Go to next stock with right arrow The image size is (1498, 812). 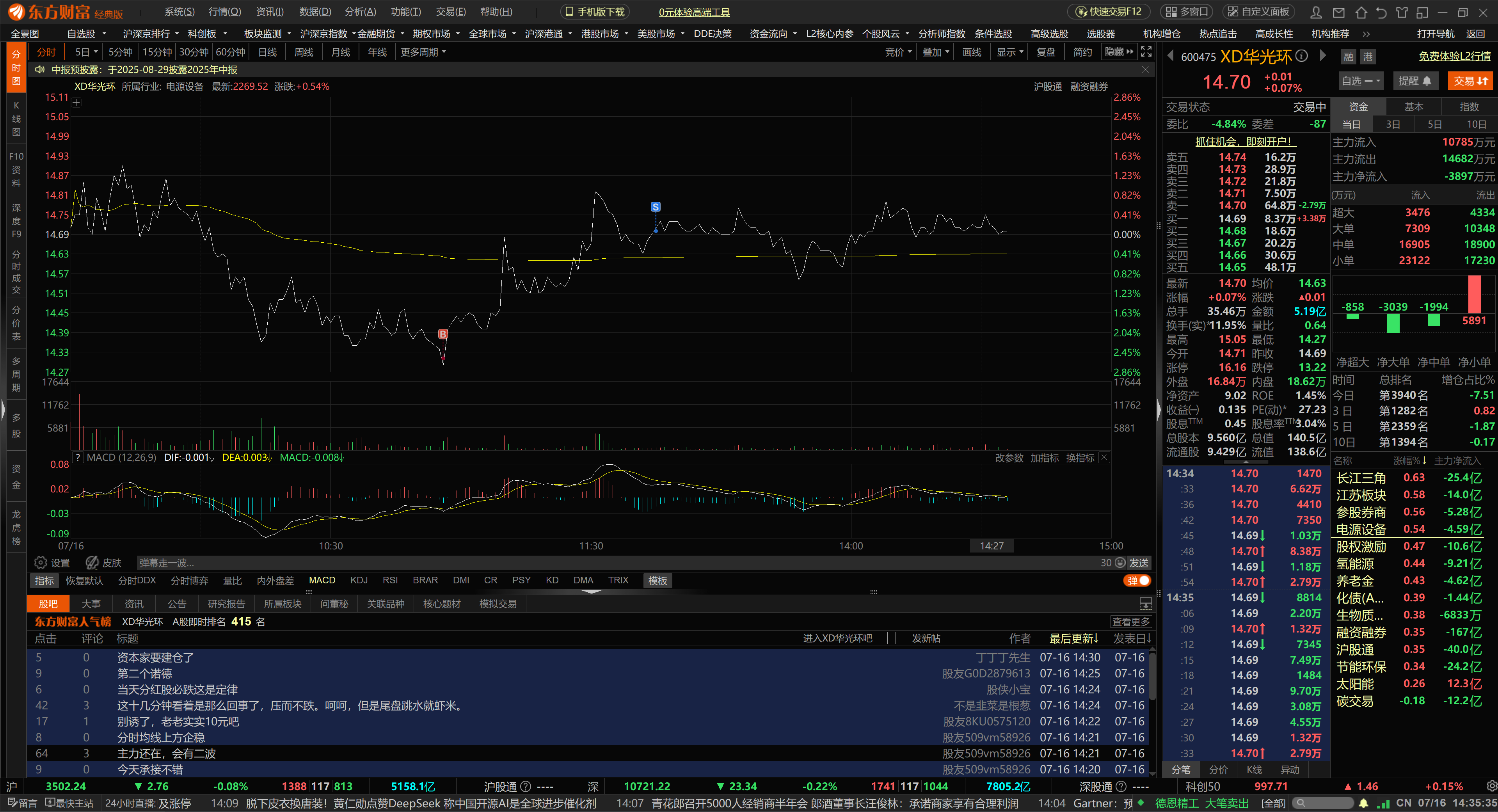(1323, 56)
